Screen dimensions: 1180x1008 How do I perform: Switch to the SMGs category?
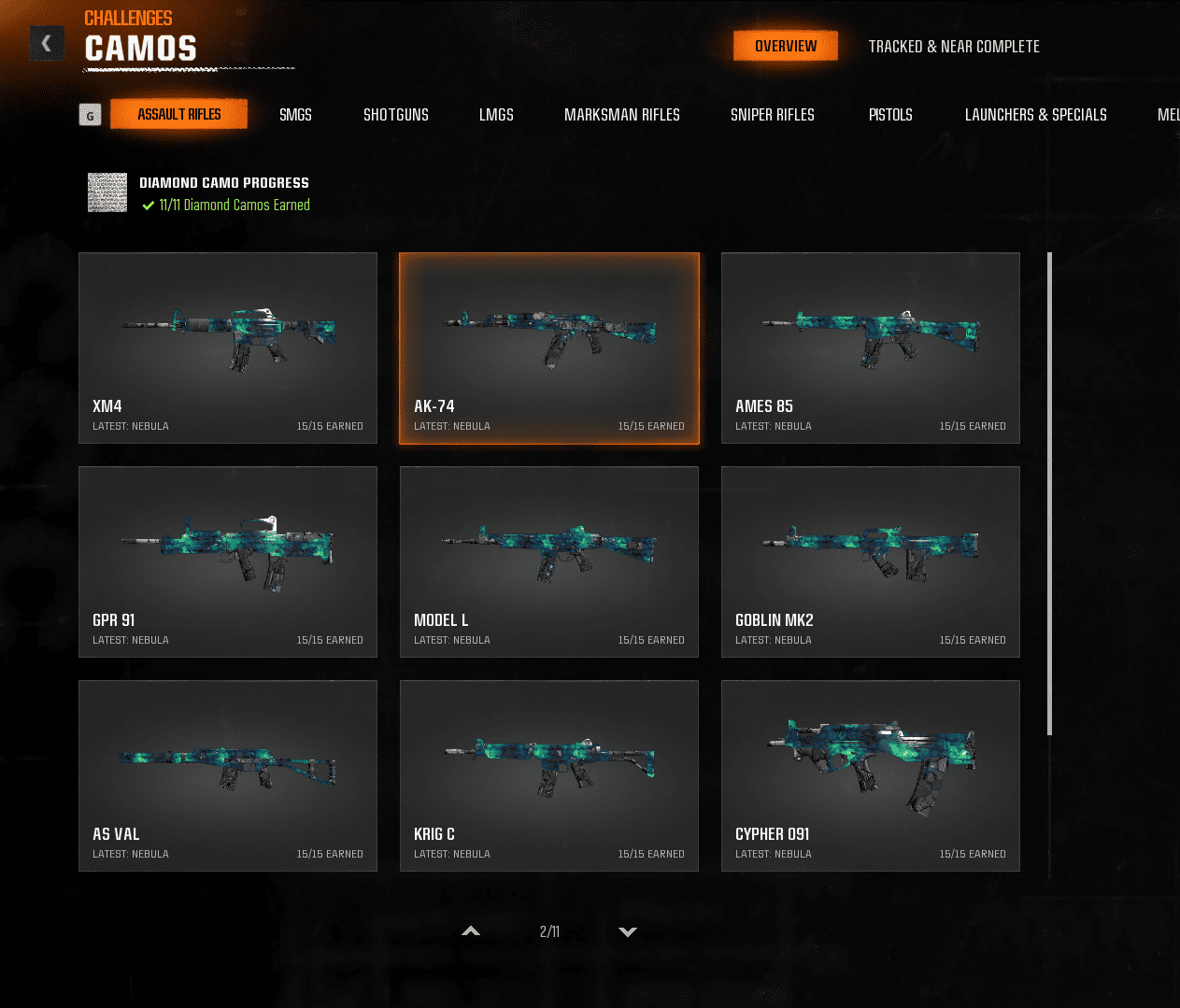pyautogui.click(x=295, y=115)
